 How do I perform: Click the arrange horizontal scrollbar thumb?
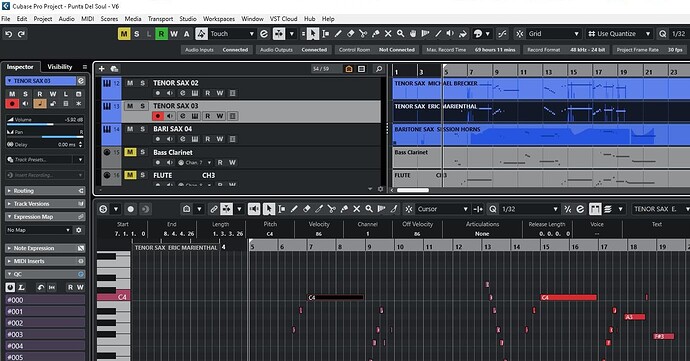[x=413, y=190]
